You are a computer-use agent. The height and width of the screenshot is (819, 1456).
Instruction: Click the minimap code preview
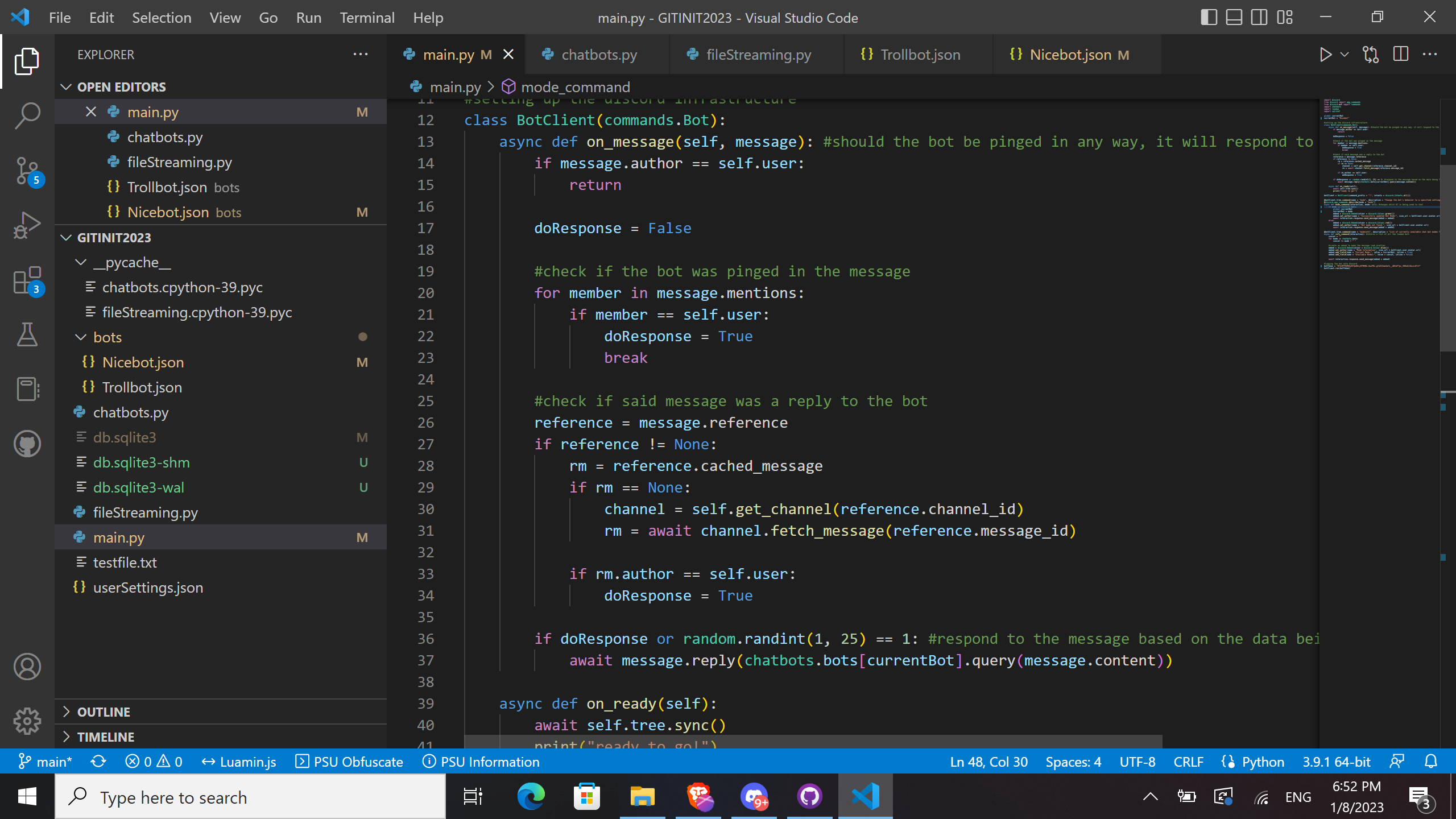click(x=1376, y=182)
